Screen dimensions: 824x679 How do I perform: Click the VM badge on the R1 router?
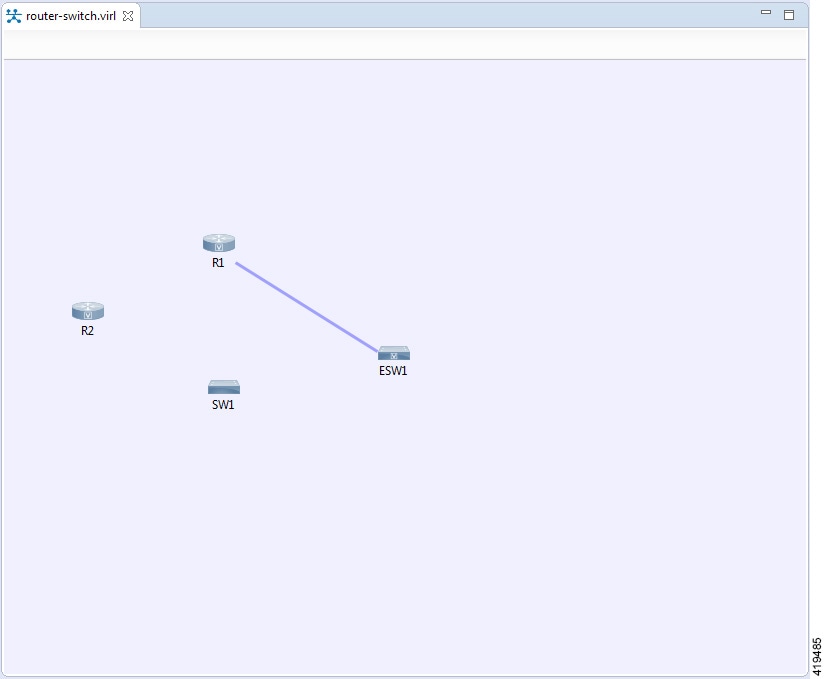coord(218,247)
